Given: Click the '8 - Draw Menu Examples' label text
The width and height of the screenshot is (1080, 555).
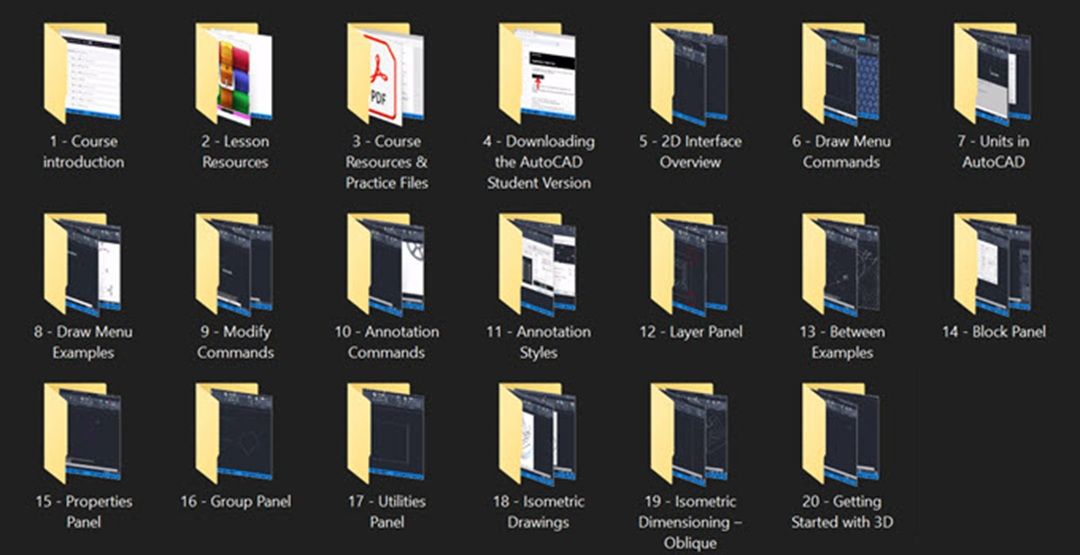Looking at the screenshot, I should tap(83, 342).
